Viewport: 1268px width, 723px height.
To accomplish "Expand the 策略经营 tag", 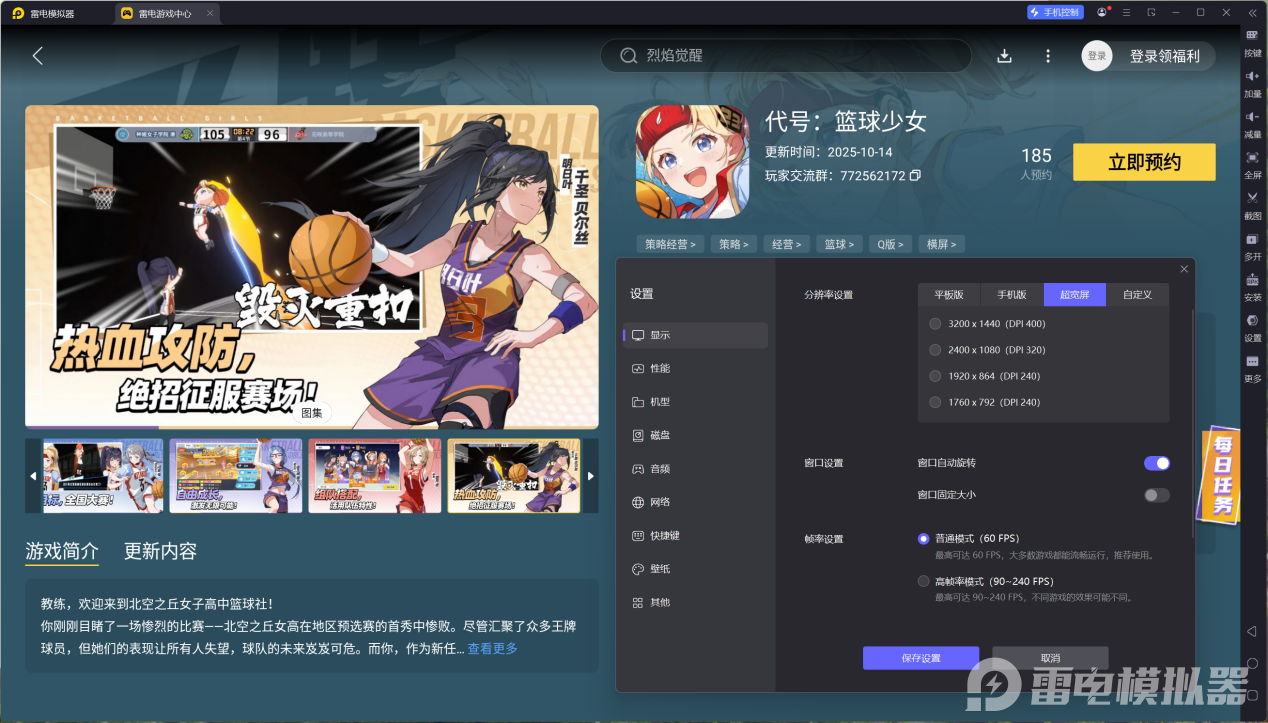I will [670, 244].
